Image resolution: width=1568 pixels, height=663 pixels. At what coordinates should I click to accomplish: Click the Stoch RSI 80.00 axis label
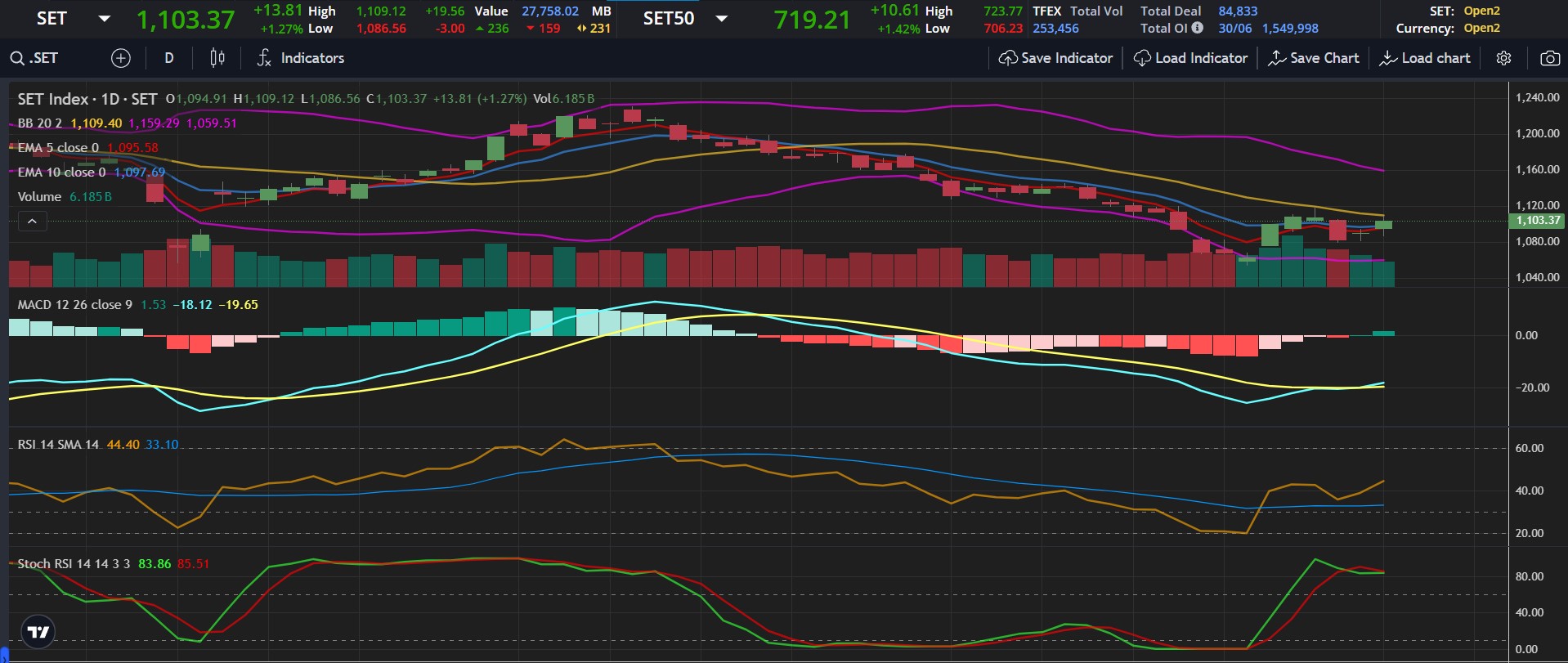point(1530,576)
